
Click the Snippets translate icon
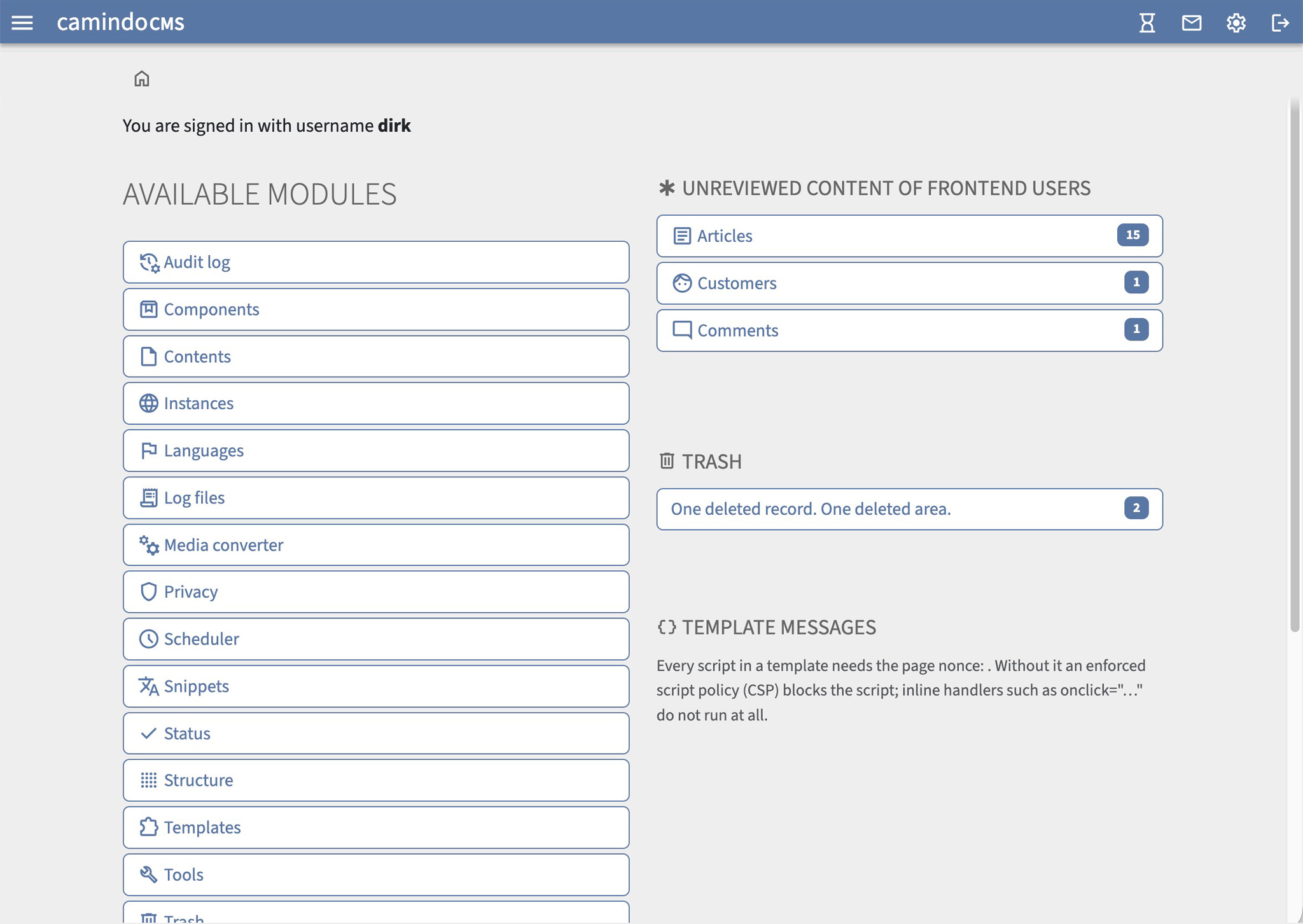pyautogui.click(x=148, y=686)
